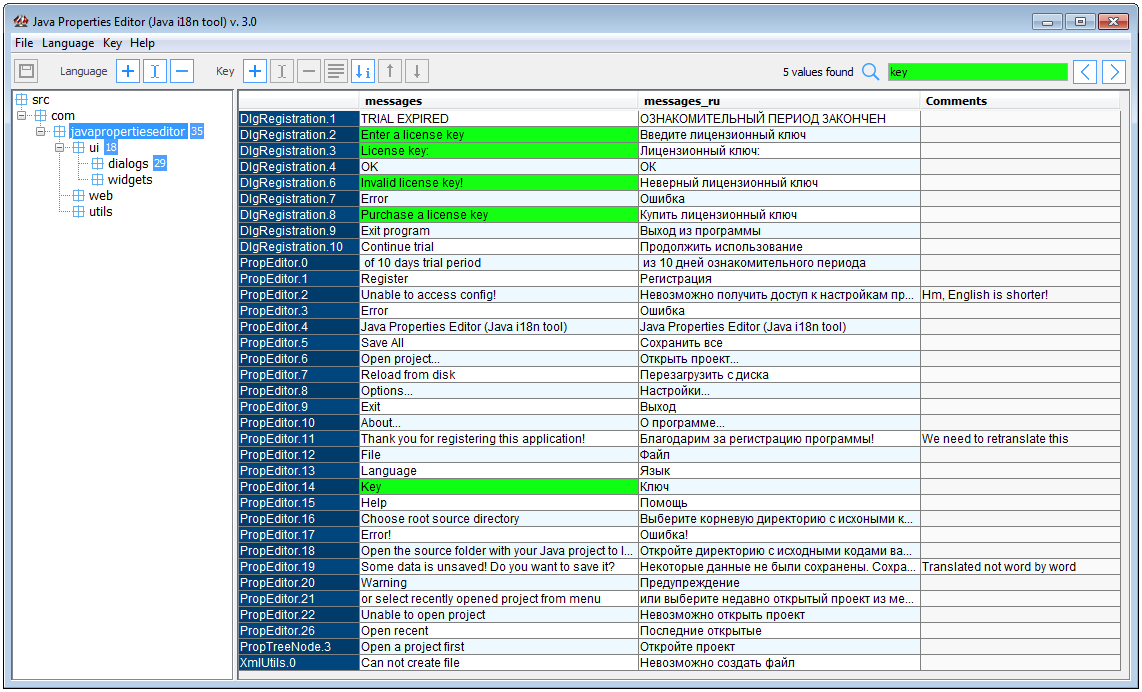Screen dimensions: 1142x692
Task: Click the 'Hm, English is shorter!' comment
Action: click(x=1020, y=295)
